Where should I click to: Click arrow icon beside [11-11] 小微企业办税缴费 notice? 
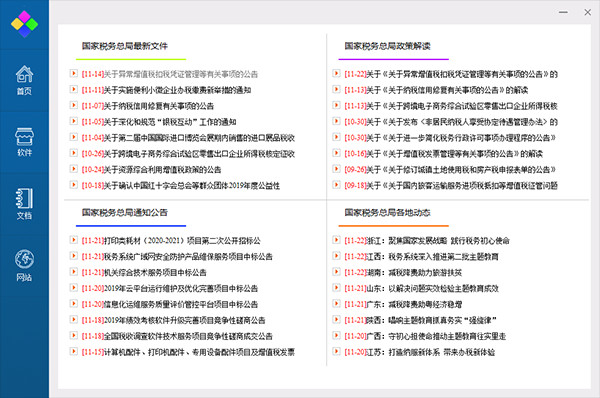point(73,89)
